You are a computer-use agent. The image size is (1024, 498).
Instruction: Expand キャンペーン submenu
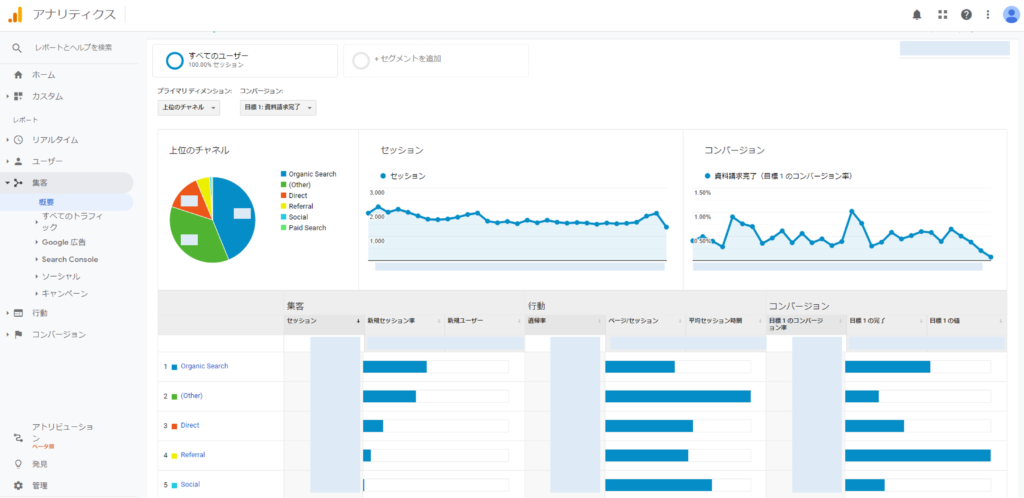pyautogui.click(x=37, y=294)
